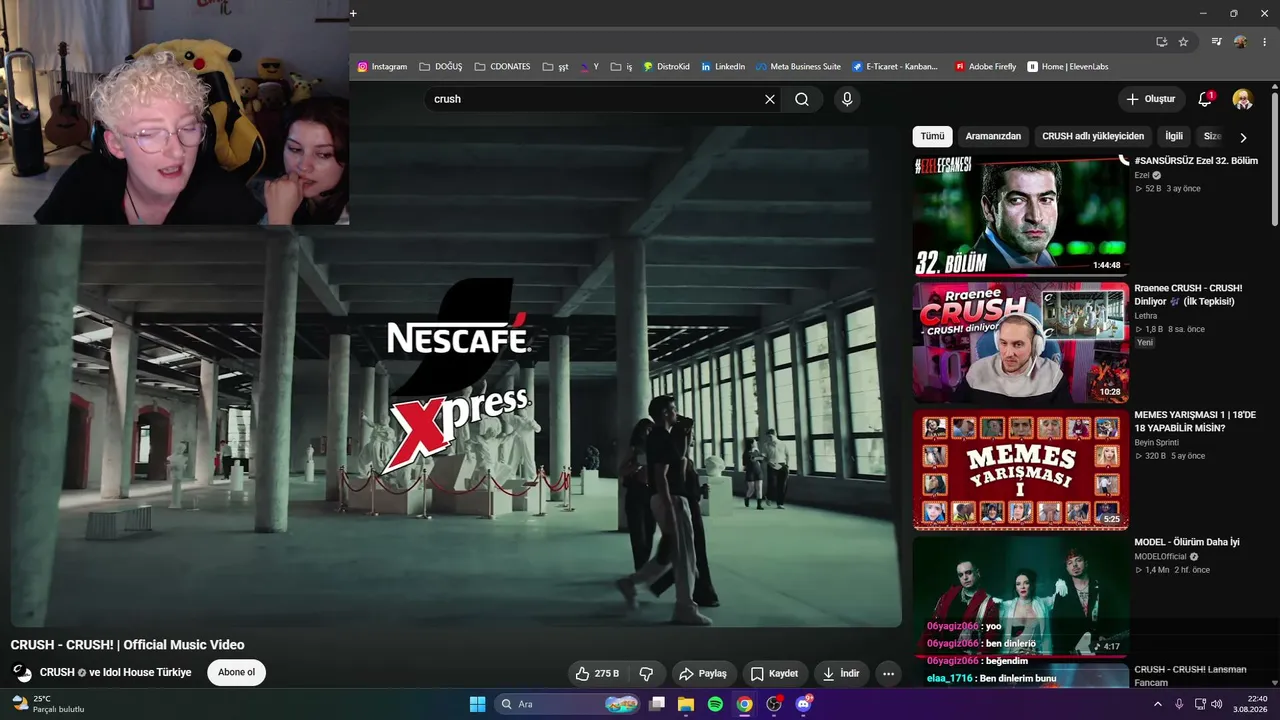Open the Adobe Firefly bookmark
This screenshot has height=720, width=1280.
coord(985,67)
